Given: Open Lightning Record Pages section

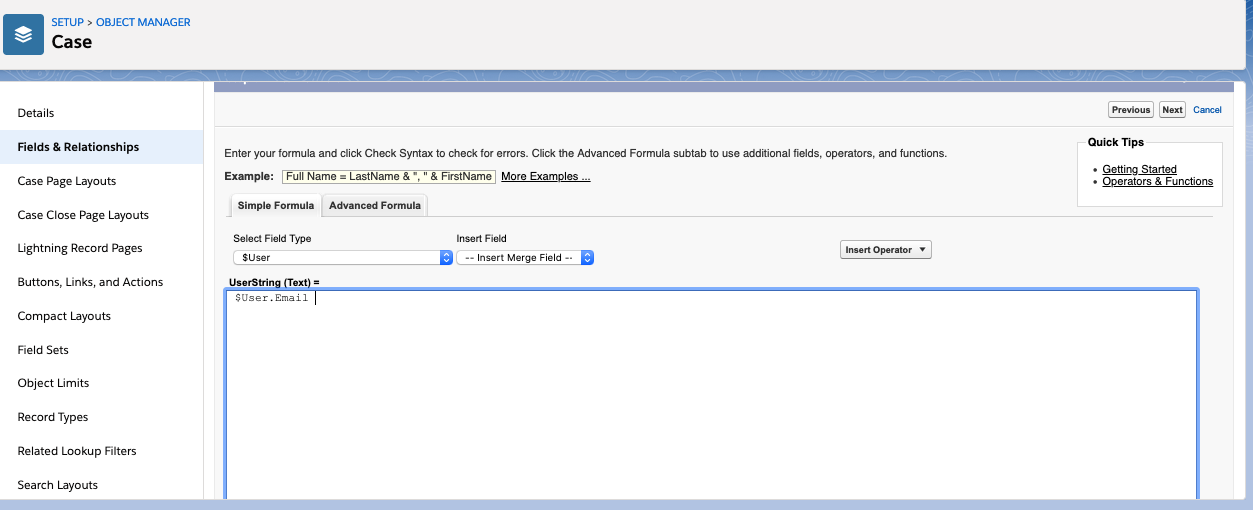Looking at the screenshot, I should [x=80, y=248].
